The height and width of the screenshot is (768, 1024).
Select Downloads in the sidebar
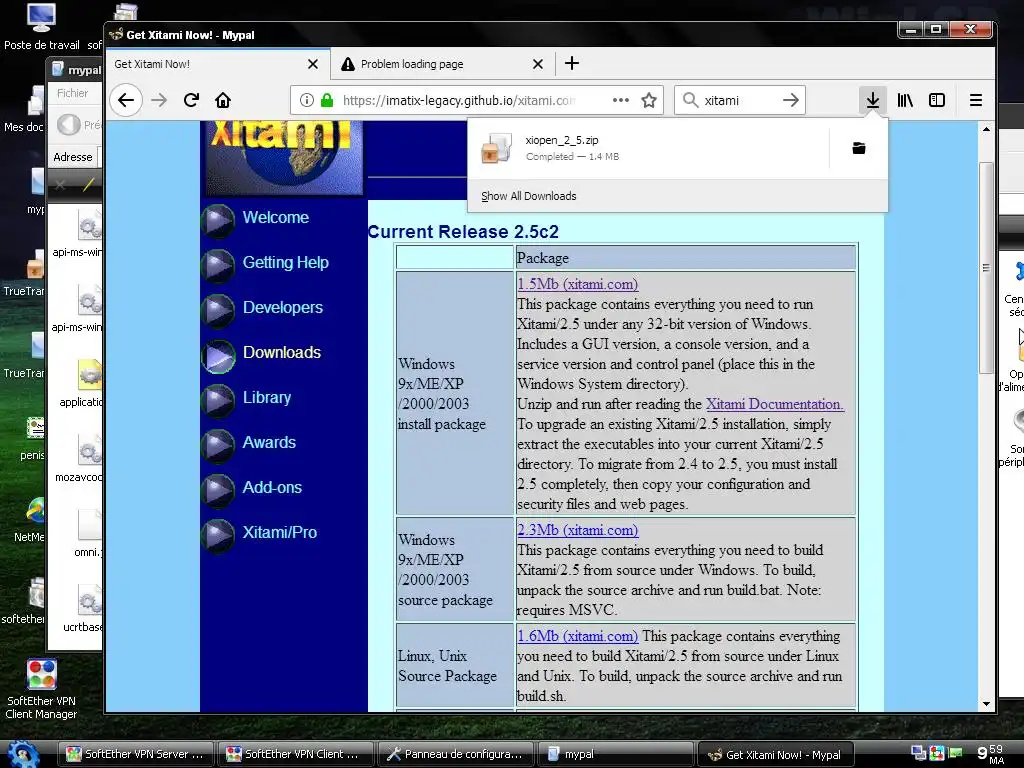pos(281,353)
